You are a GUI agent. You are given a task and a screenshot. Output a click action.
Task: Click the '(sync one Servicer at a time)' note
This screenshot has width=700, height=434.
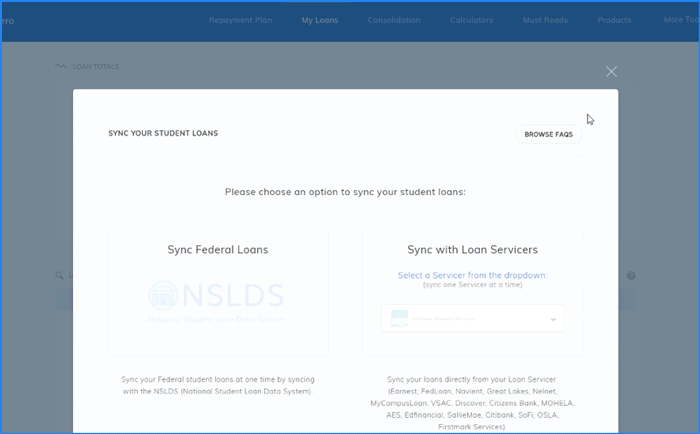click(x=472, y=285)
